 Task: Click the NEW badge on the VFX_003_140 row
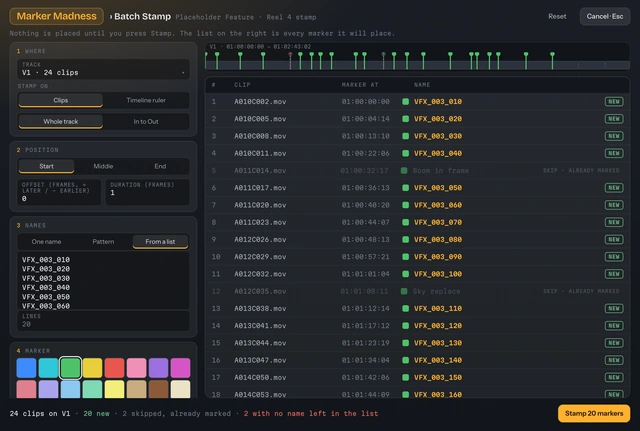pos(614,360)
